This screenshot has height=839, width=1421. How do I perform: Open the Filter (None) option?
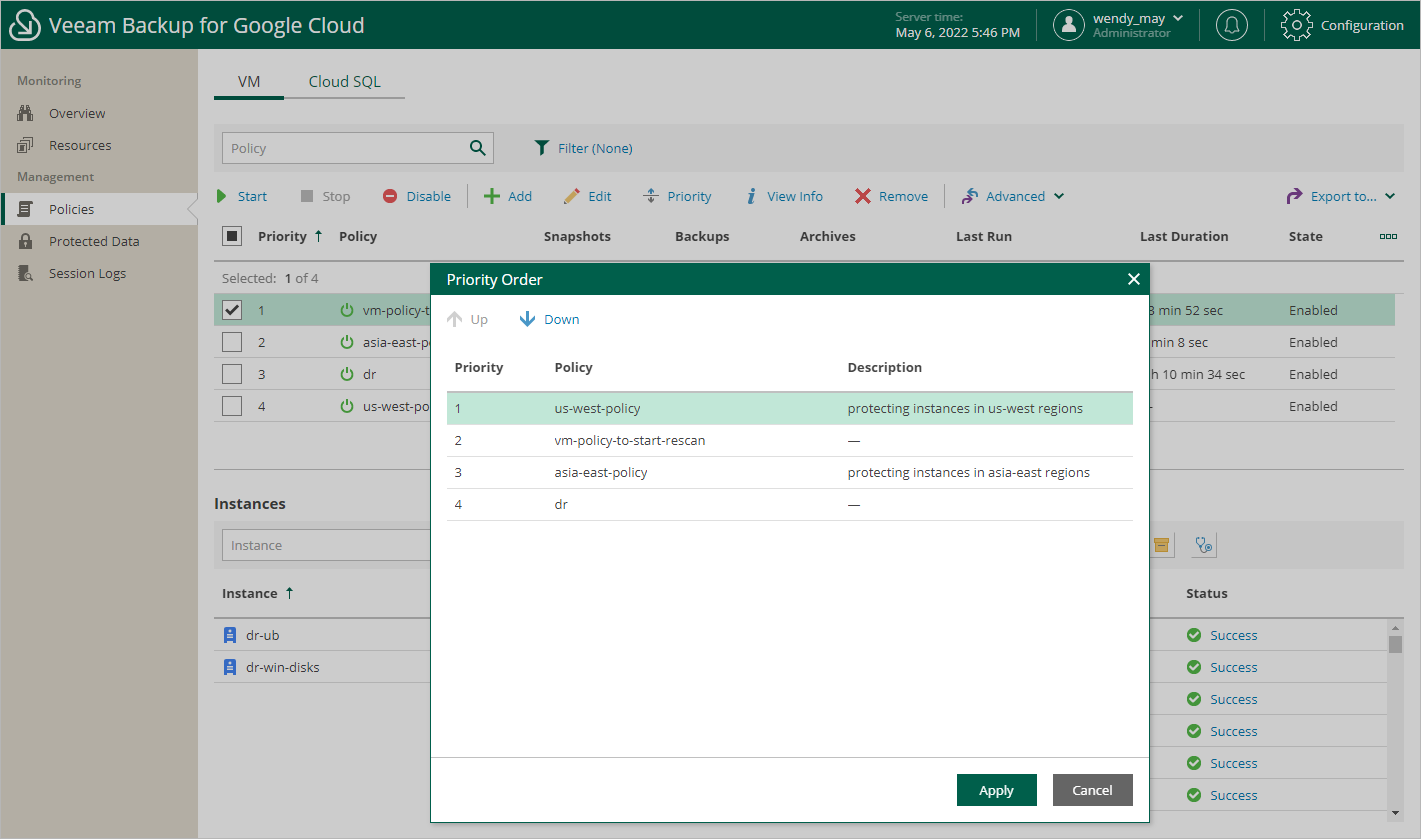[x=584, y=148]
